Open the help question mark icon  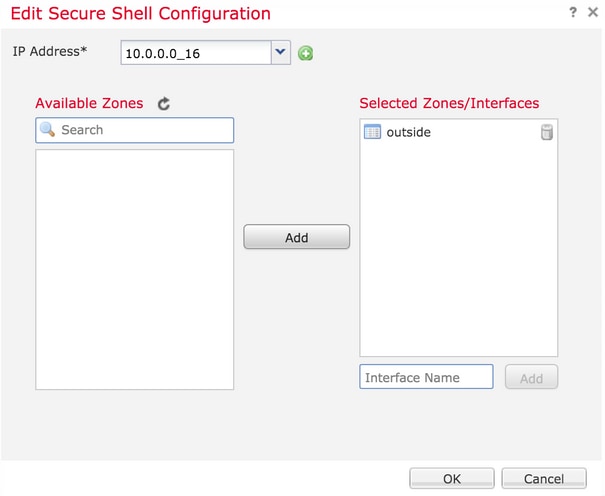[573, 12]
